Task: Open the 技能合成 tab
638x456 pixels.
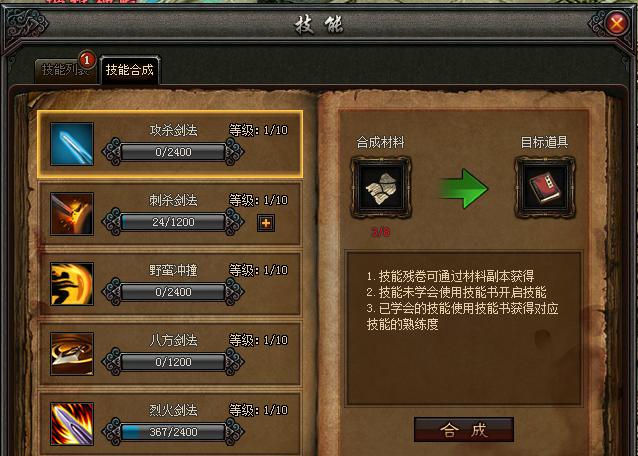Action: [x=129, y=70]
